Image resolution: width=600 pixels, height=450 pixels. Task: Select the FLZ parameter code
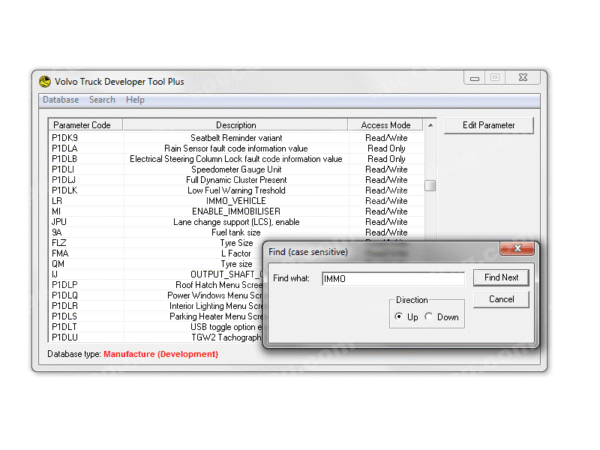[x=59, y=243]
